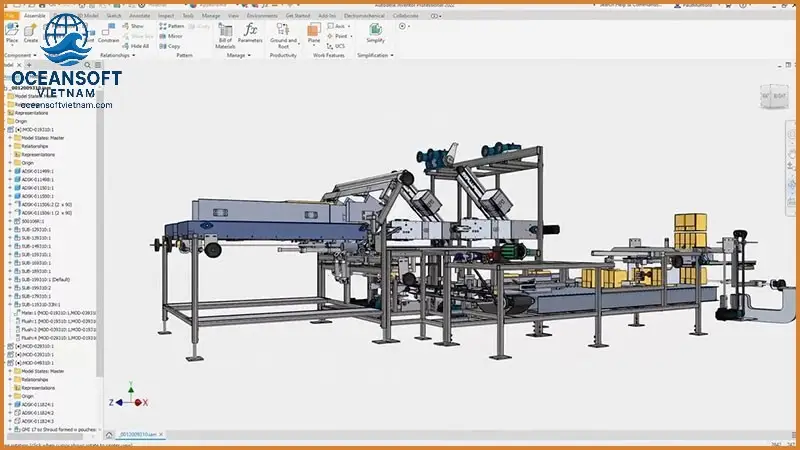Click the ViewCube in the viewport
The height and width of the screenshot is (450, 800).
773,97
